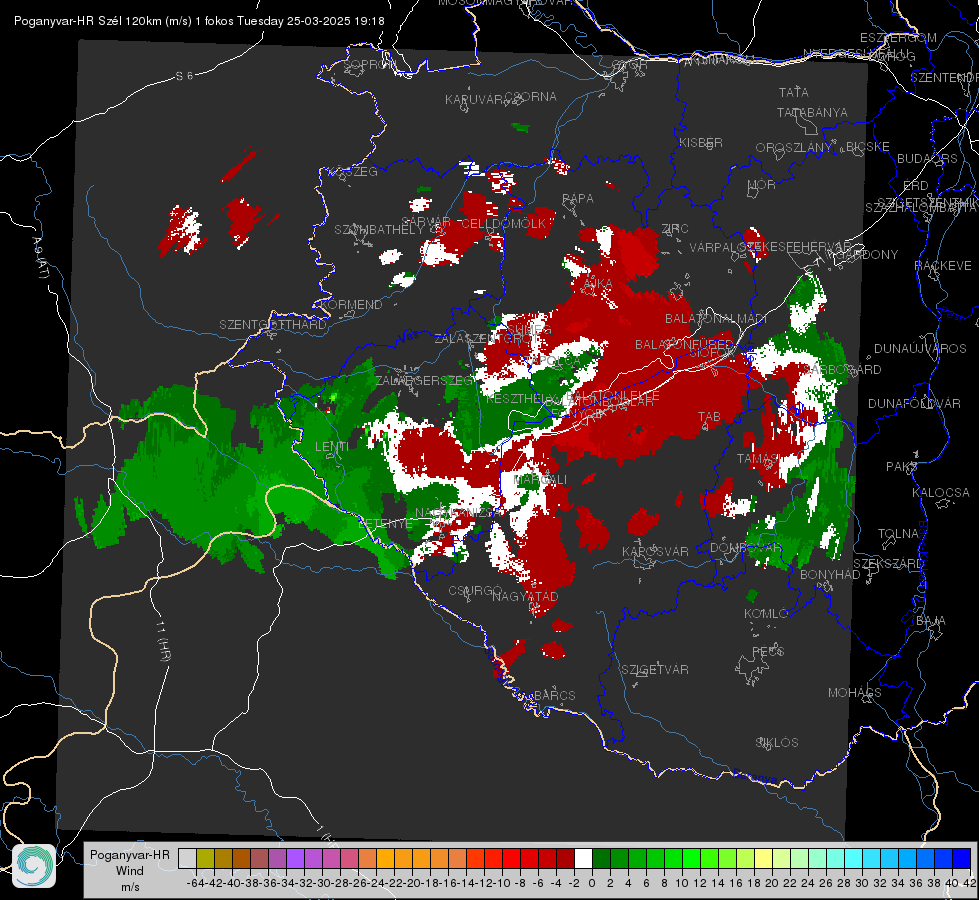The height and width of the screenshot is (900, 979).
Task: Click the ZALAEGERSZEG city label
Action: click(x=425, y=380)
